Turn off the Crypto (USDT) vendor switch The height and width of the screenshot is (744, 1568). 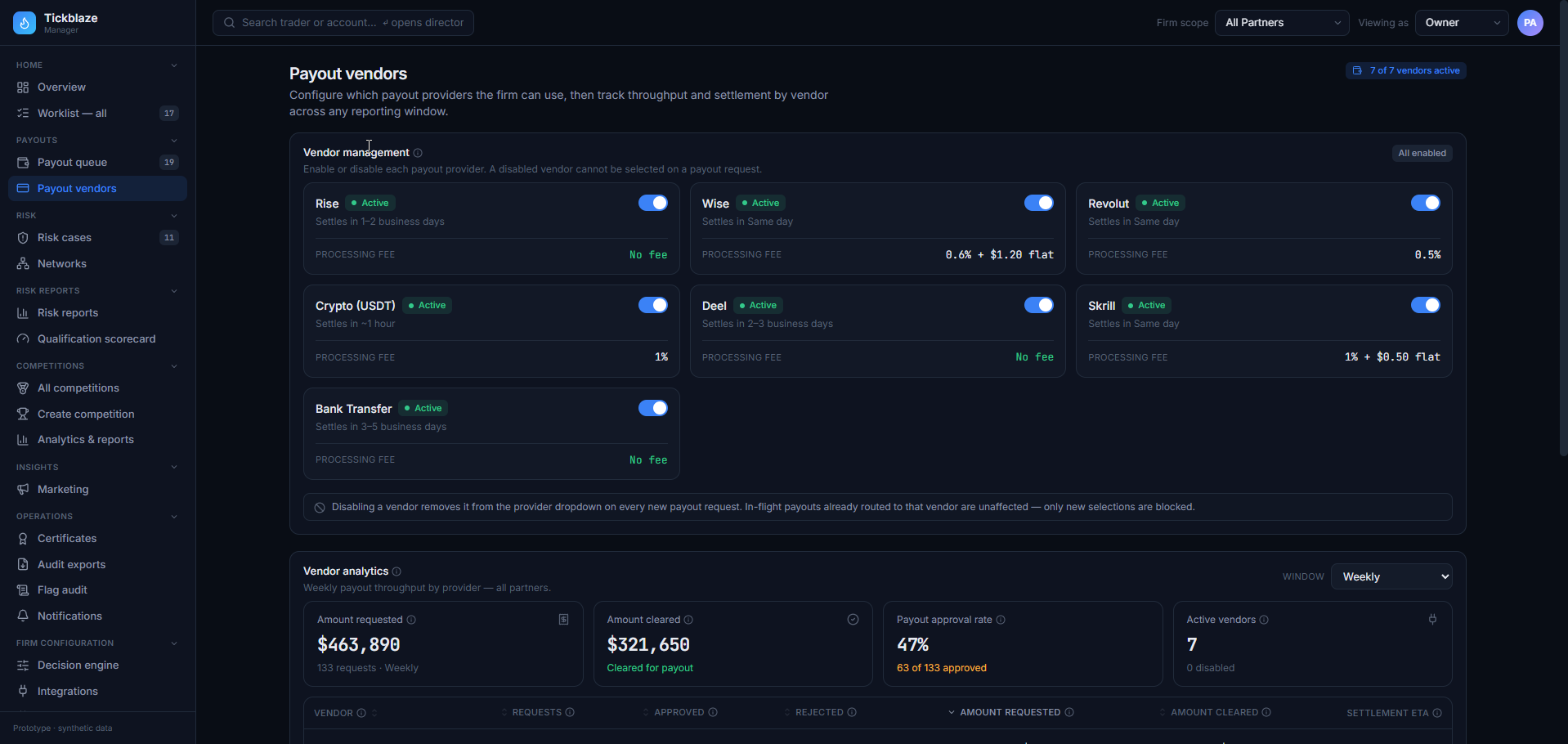point(653,305)
